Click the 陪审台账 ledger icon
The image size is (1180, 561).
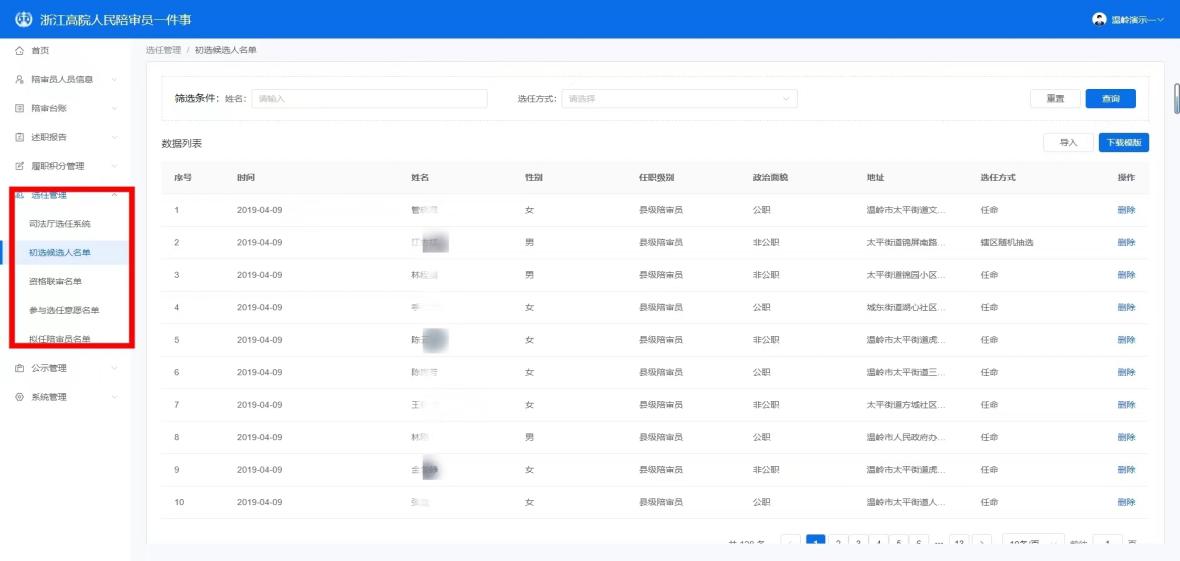19,108
